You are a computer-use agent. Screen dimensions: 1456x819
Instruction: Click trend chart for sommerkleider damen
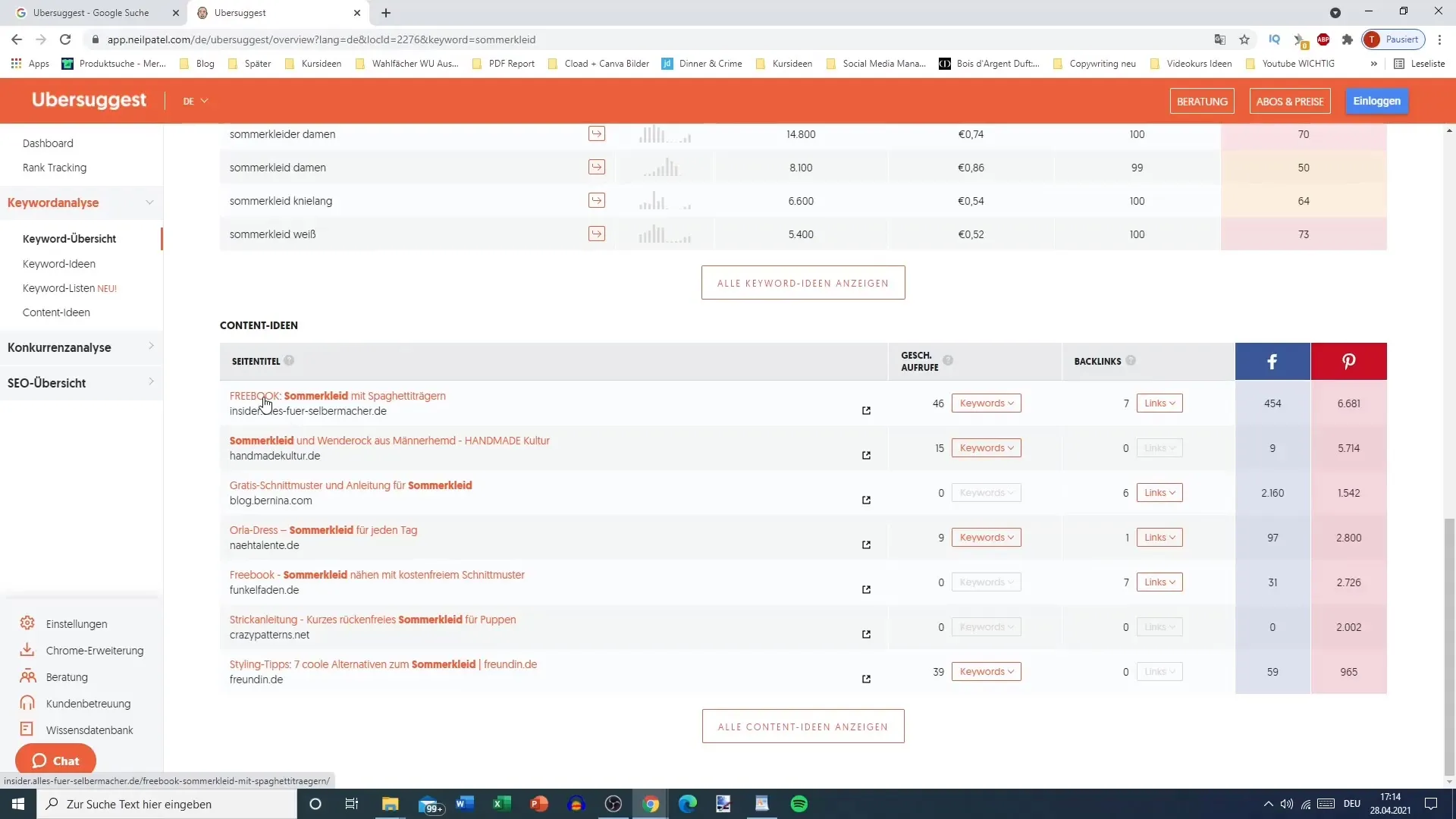coord(665,134)
